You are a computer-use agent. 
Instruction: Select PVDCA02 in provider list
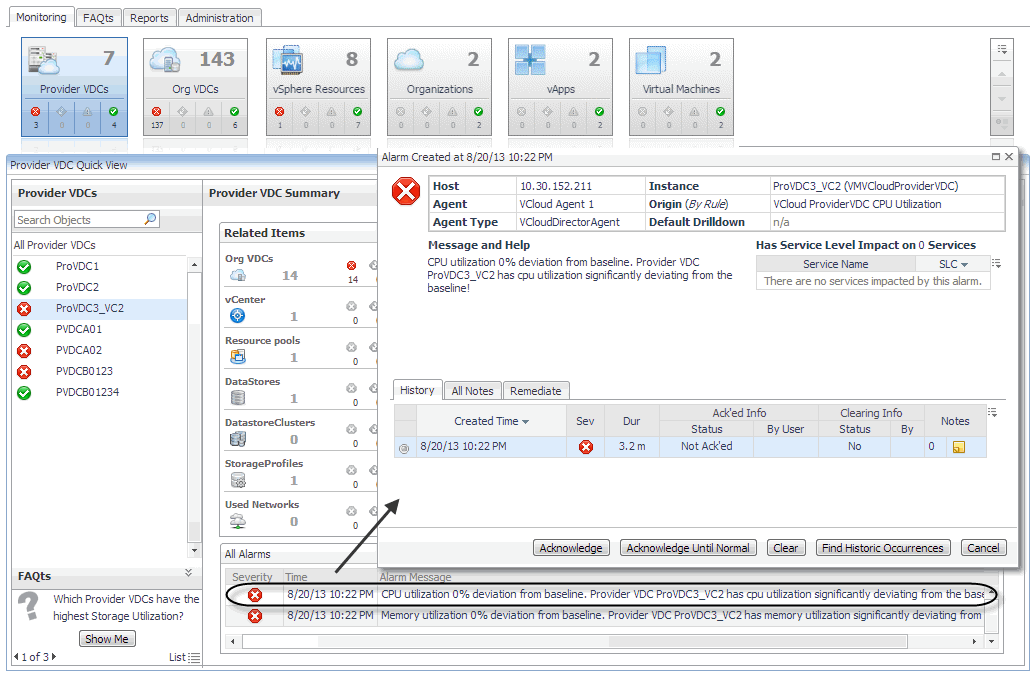click(100, 350)
